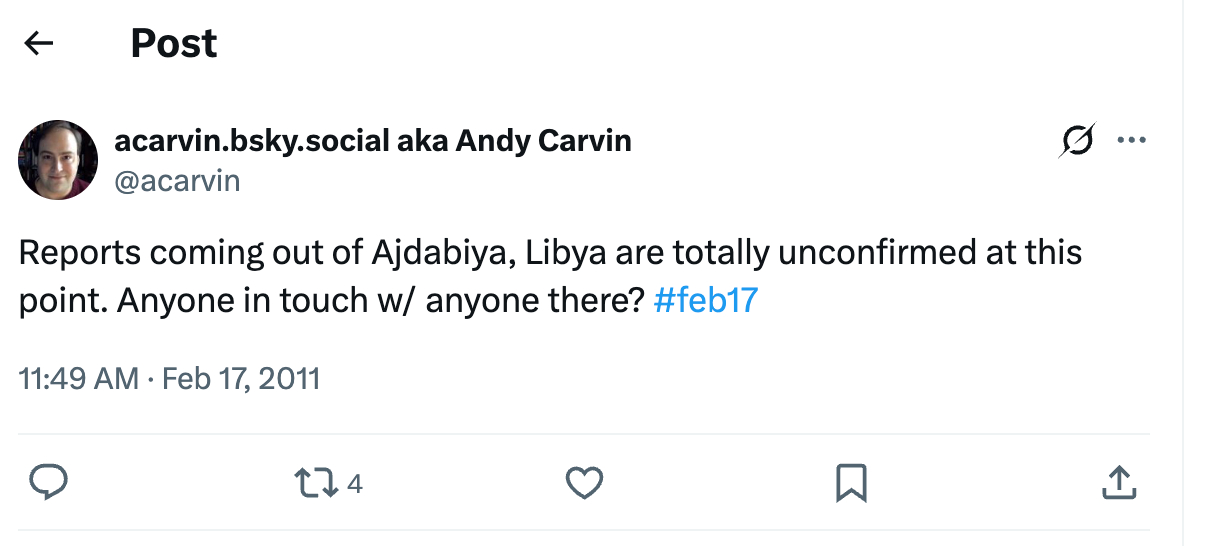Click the Post page heading

(x=174, y=43)
